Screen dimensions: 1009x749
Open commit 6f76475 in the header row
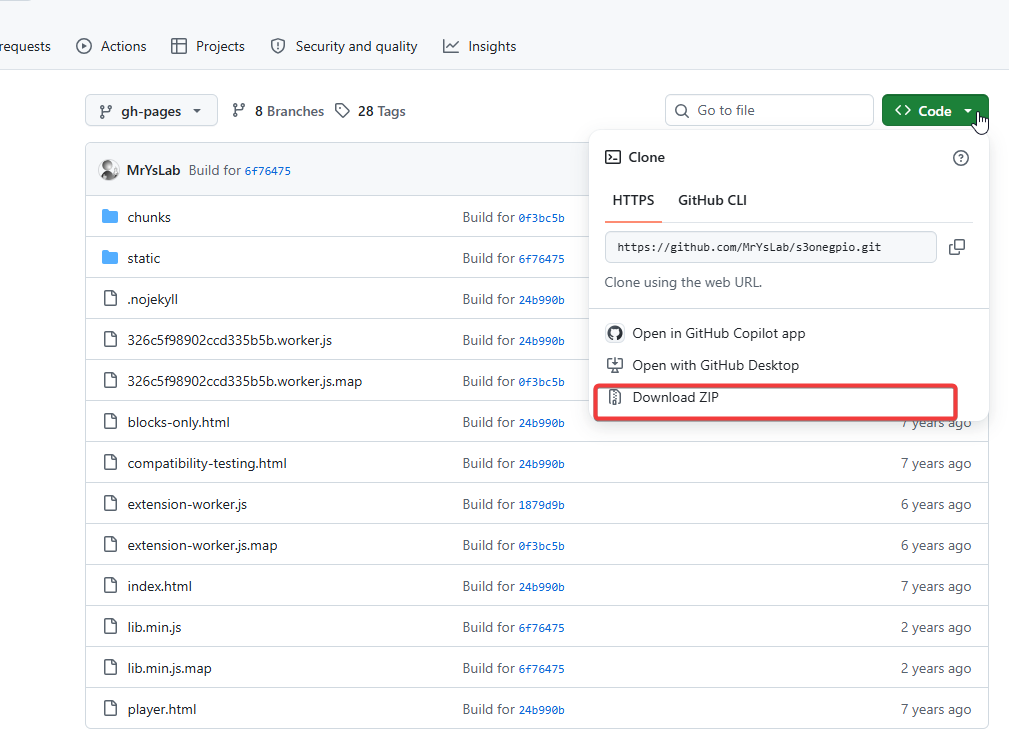point(268,171)
